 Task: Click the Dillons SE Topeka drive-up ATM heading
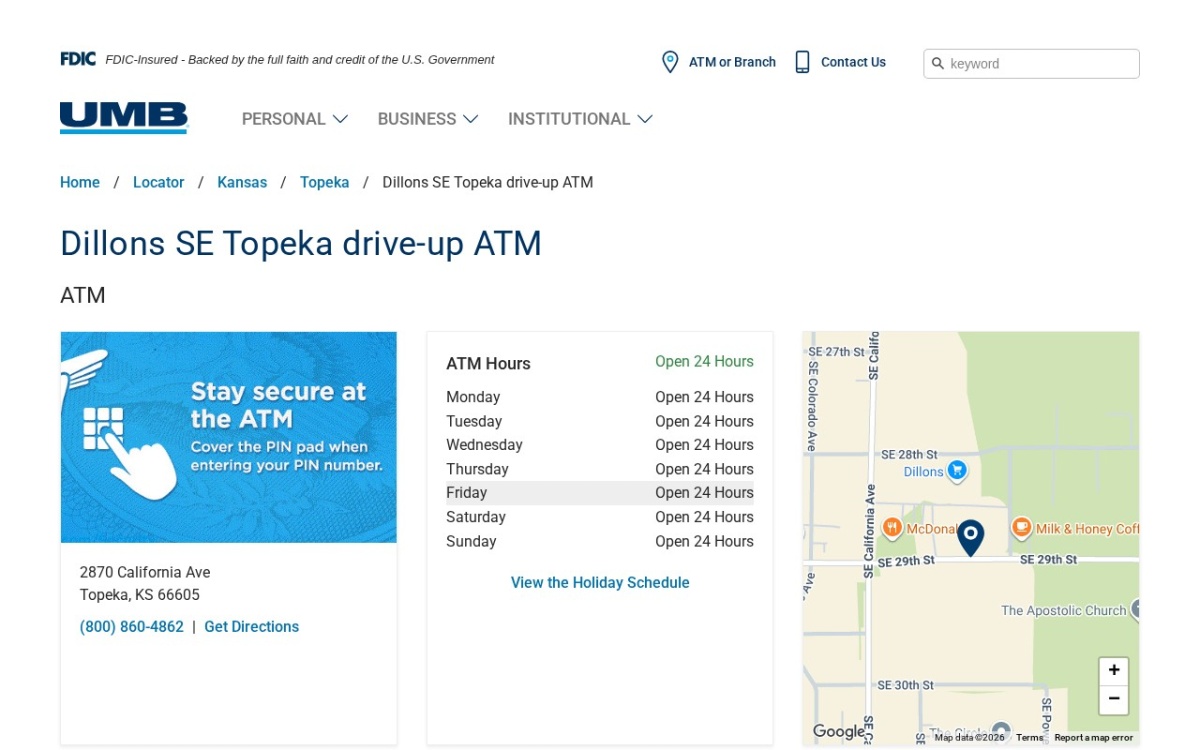[301, 243]
